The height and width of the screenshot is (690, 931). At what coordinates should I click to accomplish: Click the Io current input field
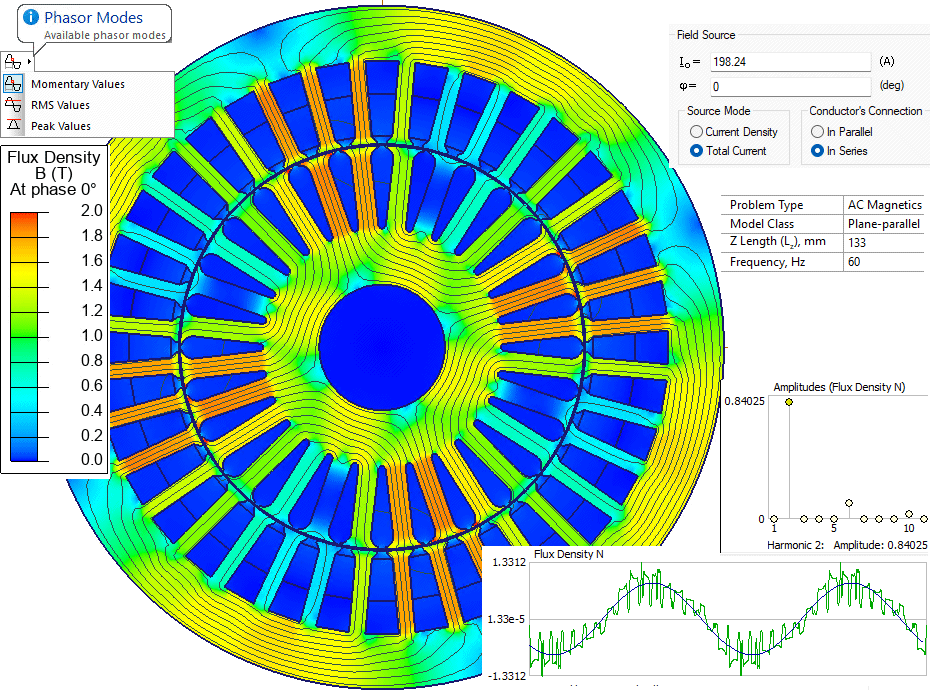pos(790,62)
